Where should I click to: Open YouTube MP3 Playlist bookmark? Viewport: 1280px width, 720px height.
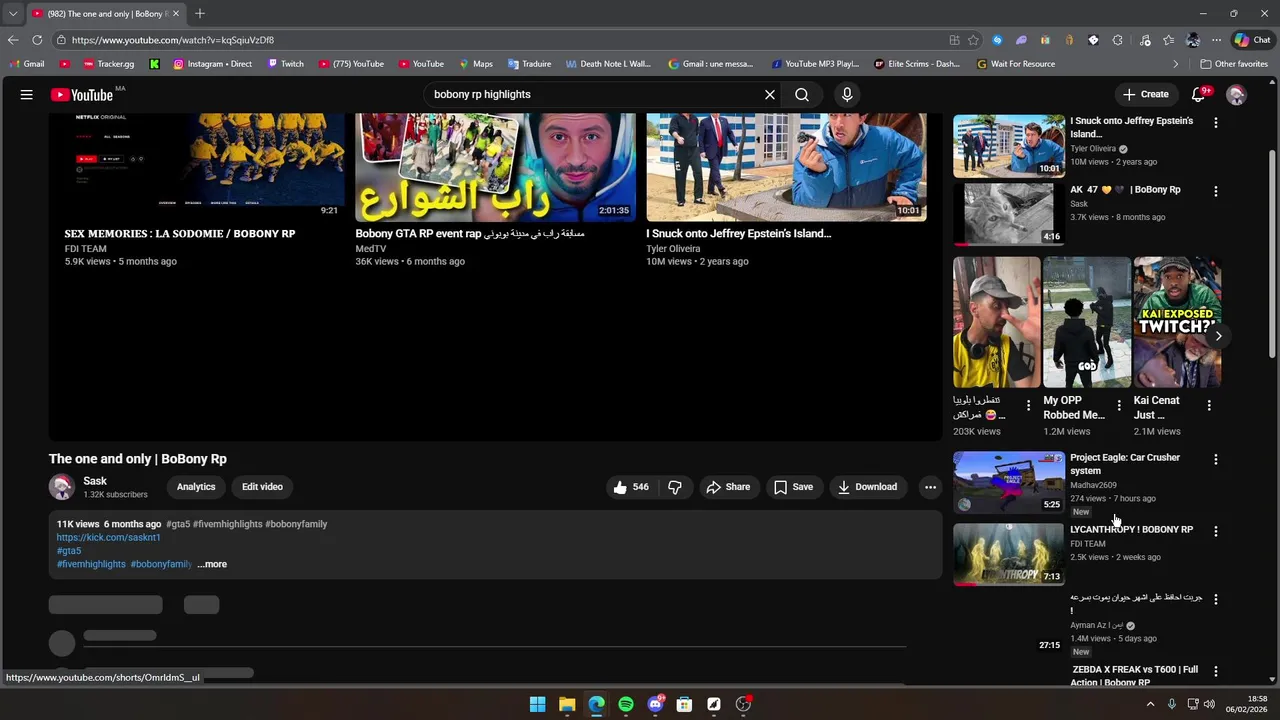(x=814, y=64)
